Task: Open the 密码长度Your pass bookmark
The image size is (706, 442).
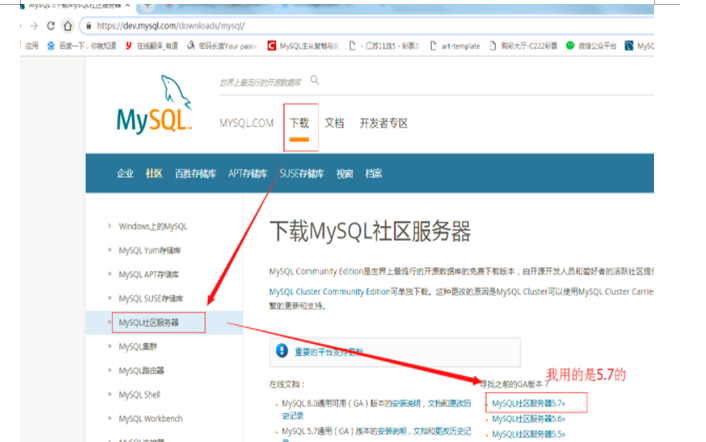Action: [222, 46]
